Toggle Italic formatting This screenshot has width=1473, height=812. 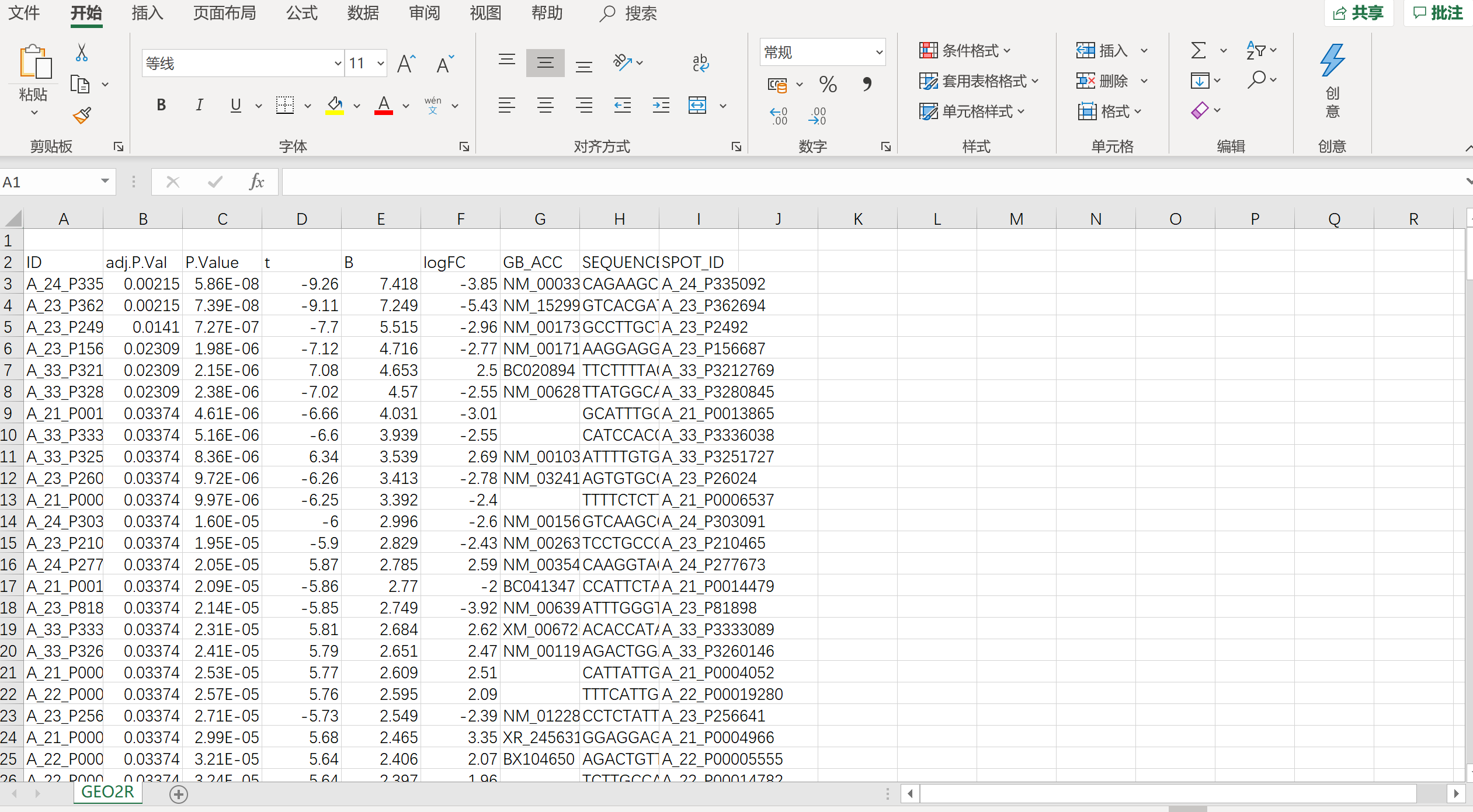click(199, 105)
